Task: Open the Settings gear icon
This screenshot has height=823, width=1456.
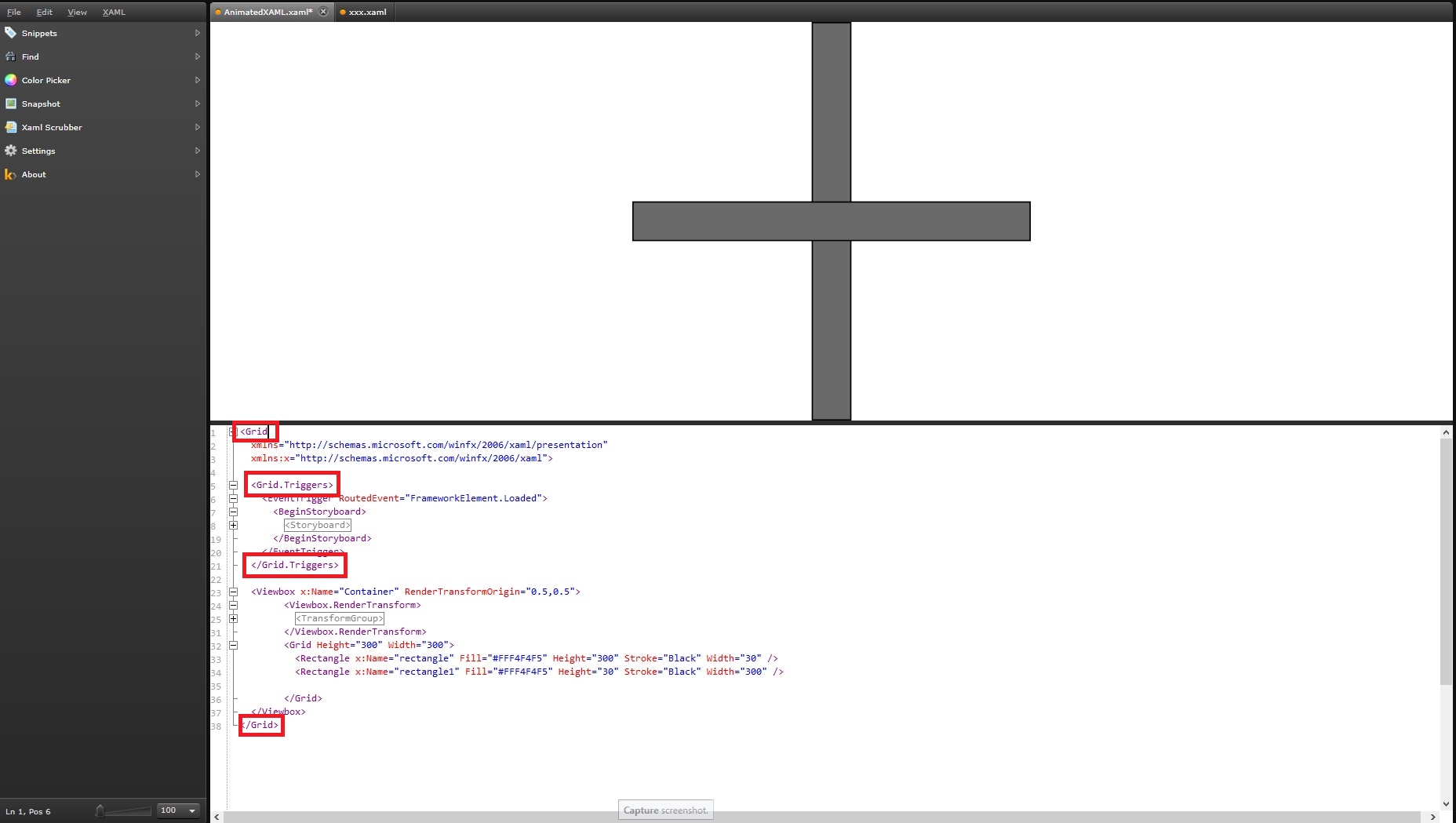Action: (11, 151)
